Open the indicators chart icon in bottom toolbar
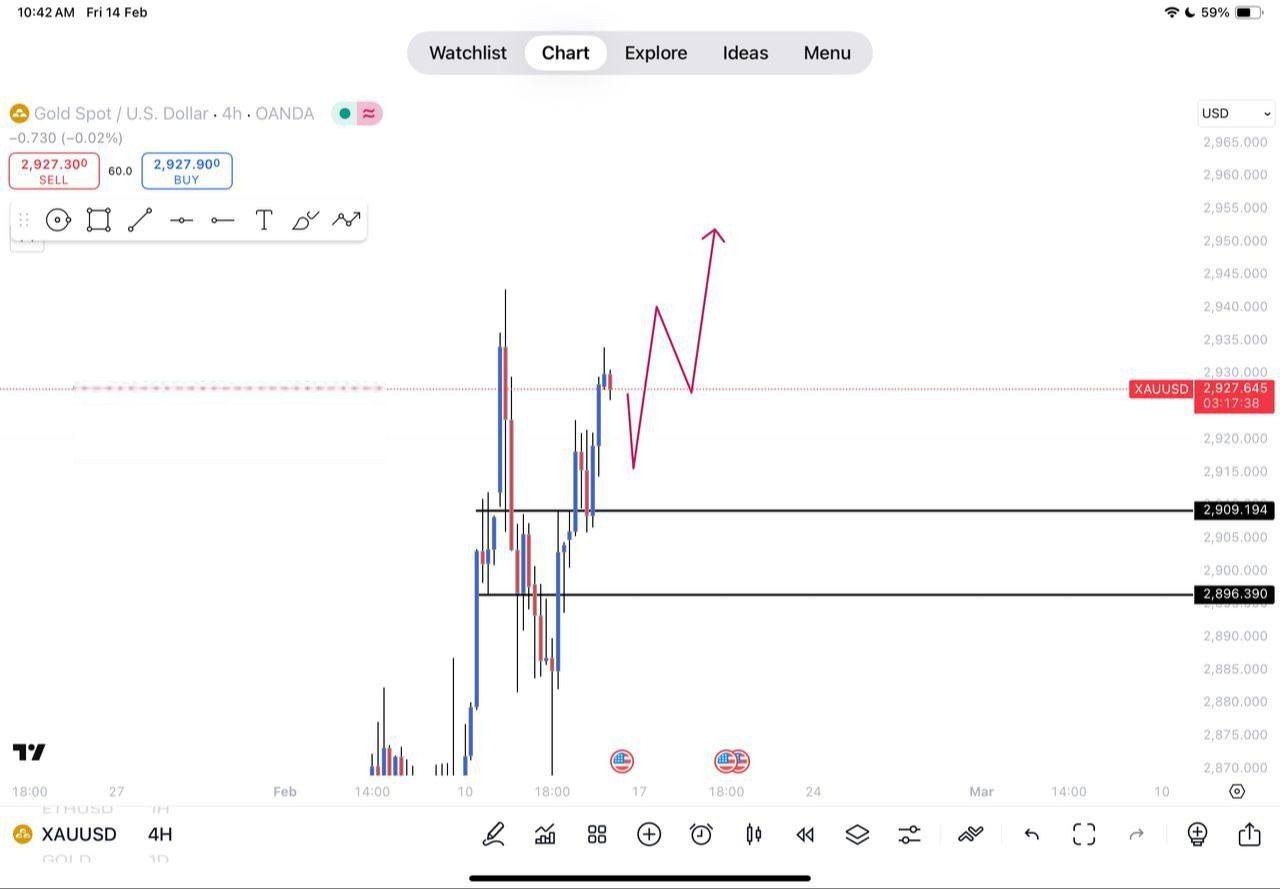 tap(545, 834)
